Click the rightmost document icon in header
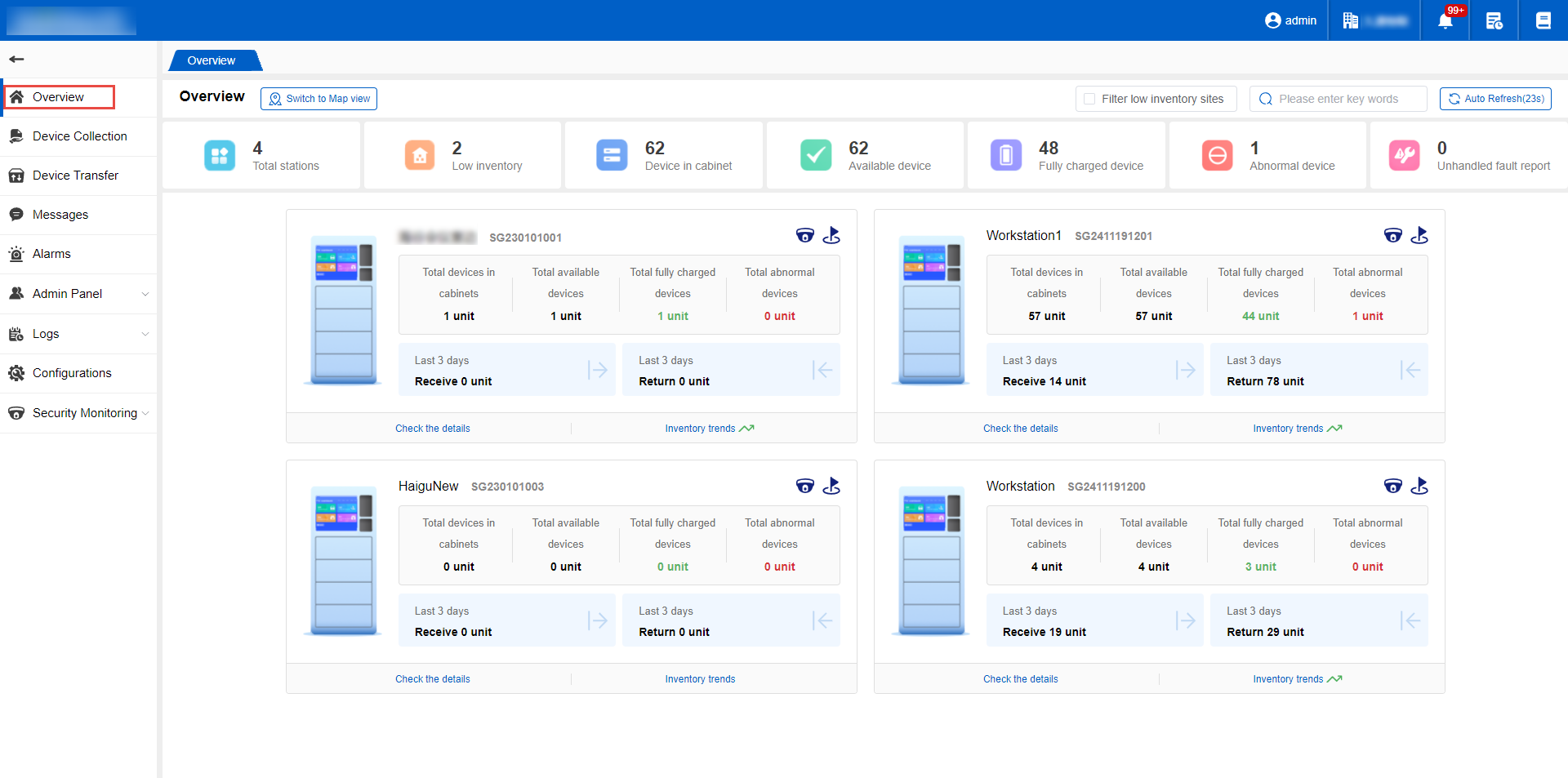 pyautogui.click(x=1543, y=20)
